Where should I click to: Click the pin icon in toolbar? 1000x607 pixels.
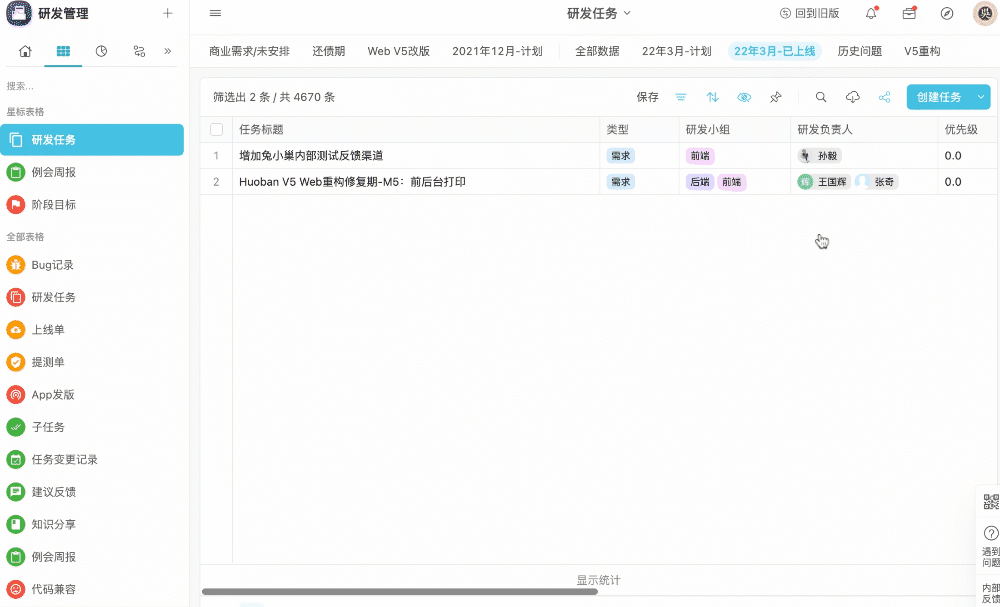point(776,97)
